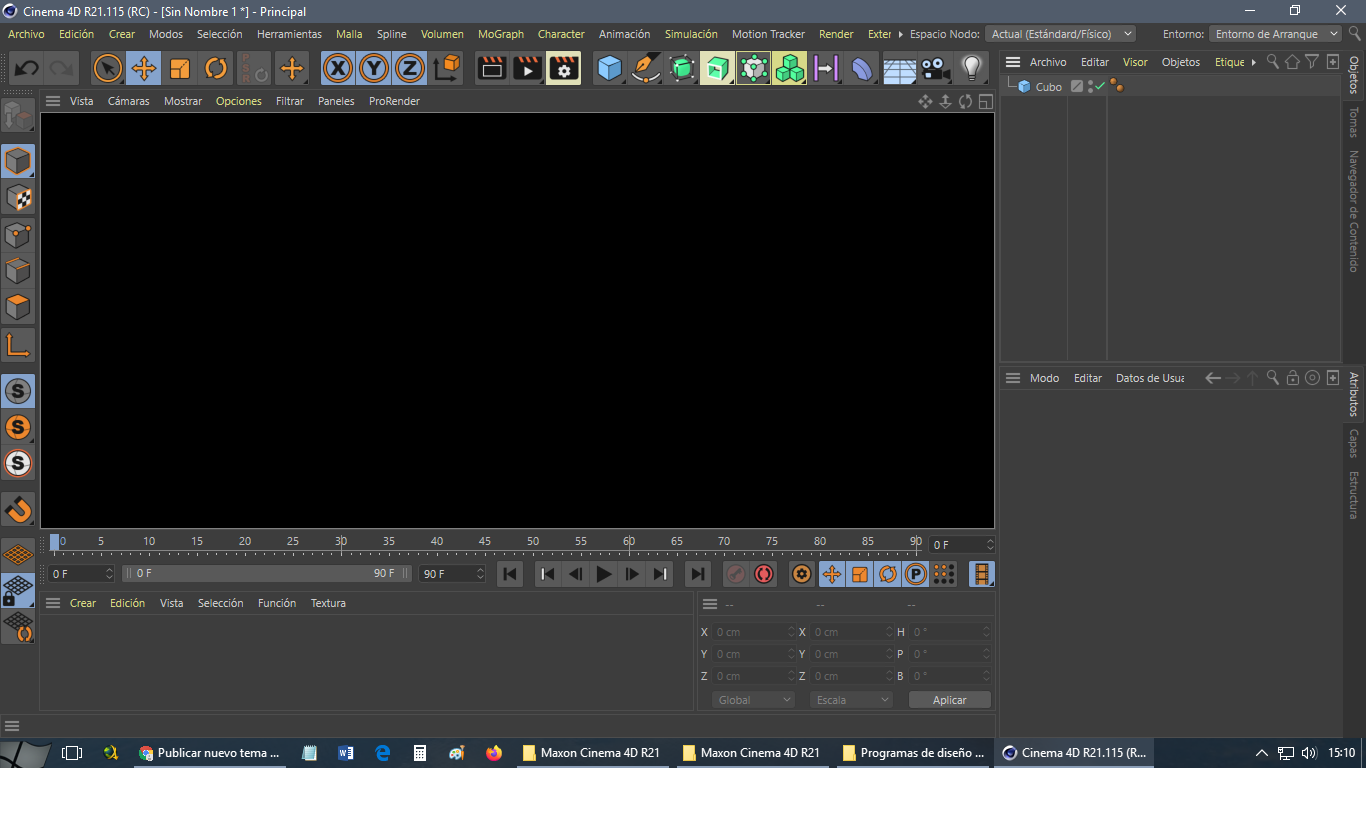The height and width of the screenshot is (817, 1366).
Task: Expand more Object Manager menus arrow
Action: [x=1254, y=62]
